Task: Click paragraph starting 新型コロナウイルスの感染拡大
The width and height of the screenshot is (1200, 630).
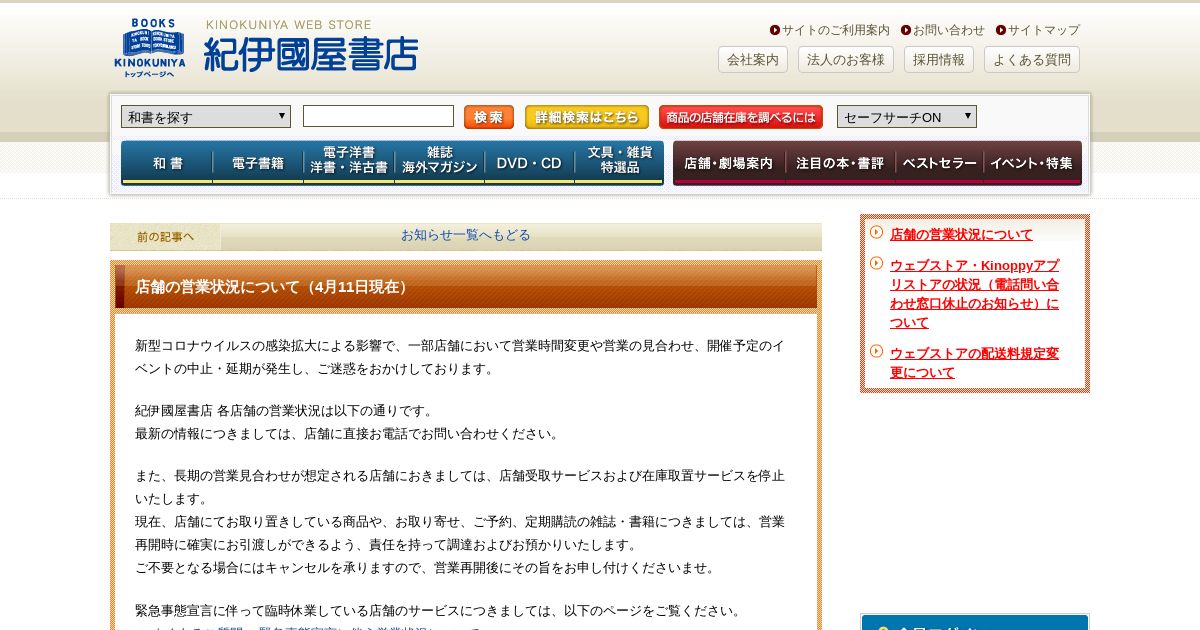Action: [x=460, y=357]
